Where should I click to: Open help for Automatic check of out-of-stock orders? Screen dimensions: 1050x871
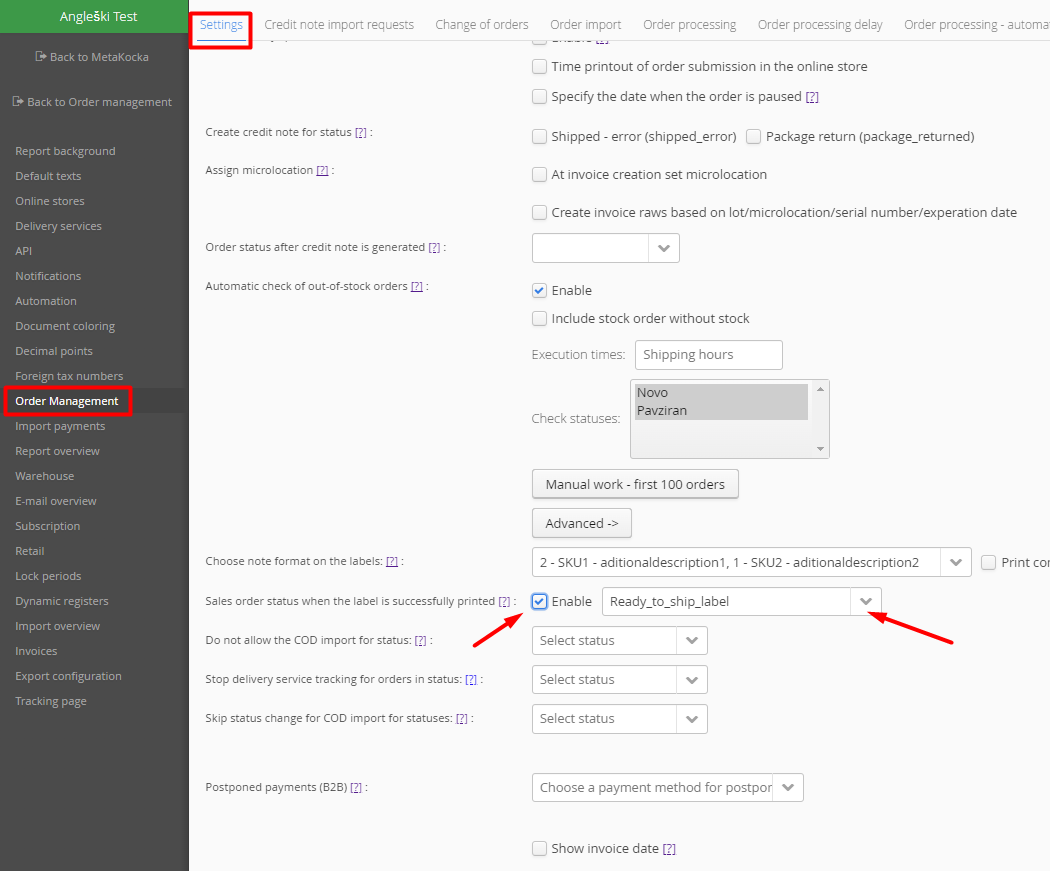point(417,287)
